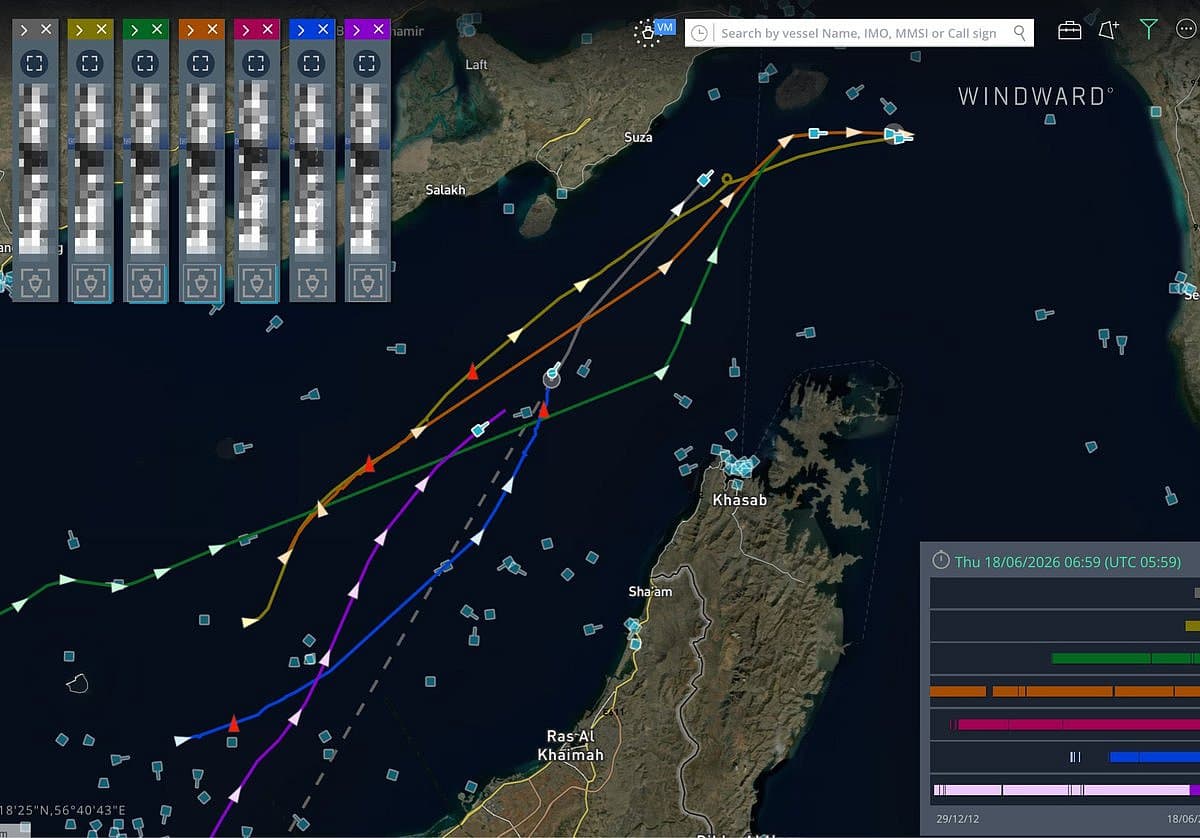
Task: Close the olive vessel card
Action: [x=101, y=30]
